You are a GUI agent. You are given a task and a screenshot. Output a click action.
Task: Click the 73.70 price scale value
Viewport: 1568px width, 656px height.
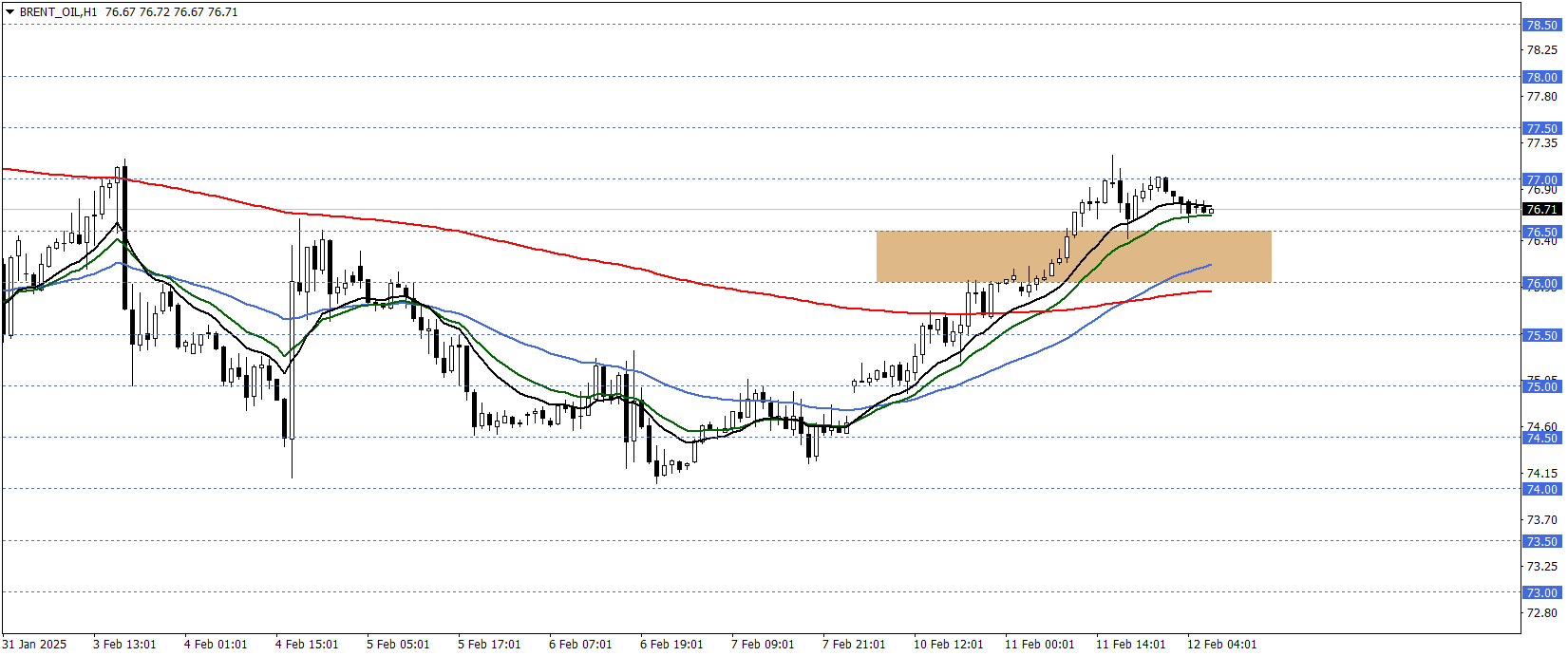pos(1541,519)
